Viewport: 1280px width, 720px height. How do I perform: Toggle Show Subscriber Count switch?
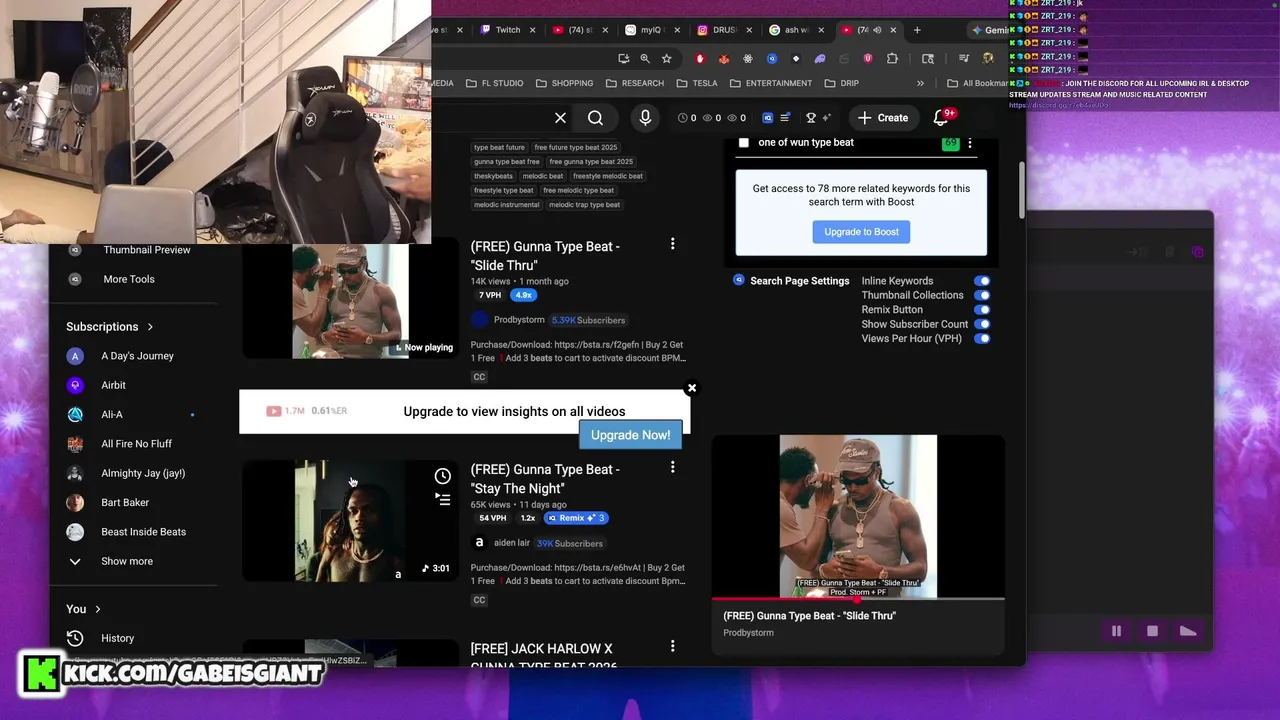click(x=982, y=324)
